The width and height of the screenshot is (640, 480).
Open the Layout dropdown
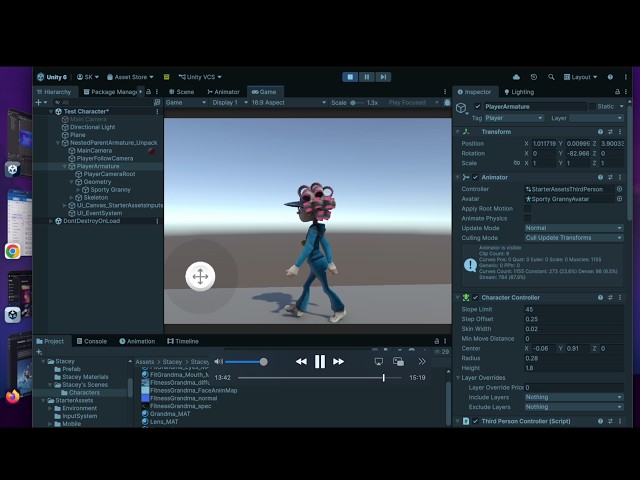click(x=580, y=77)
